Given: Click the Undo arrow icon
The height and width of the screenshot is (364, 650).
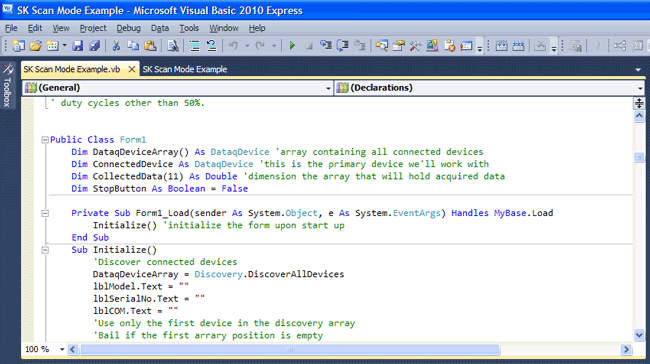Looking at the screenshot, I should [x=233, y=46].
